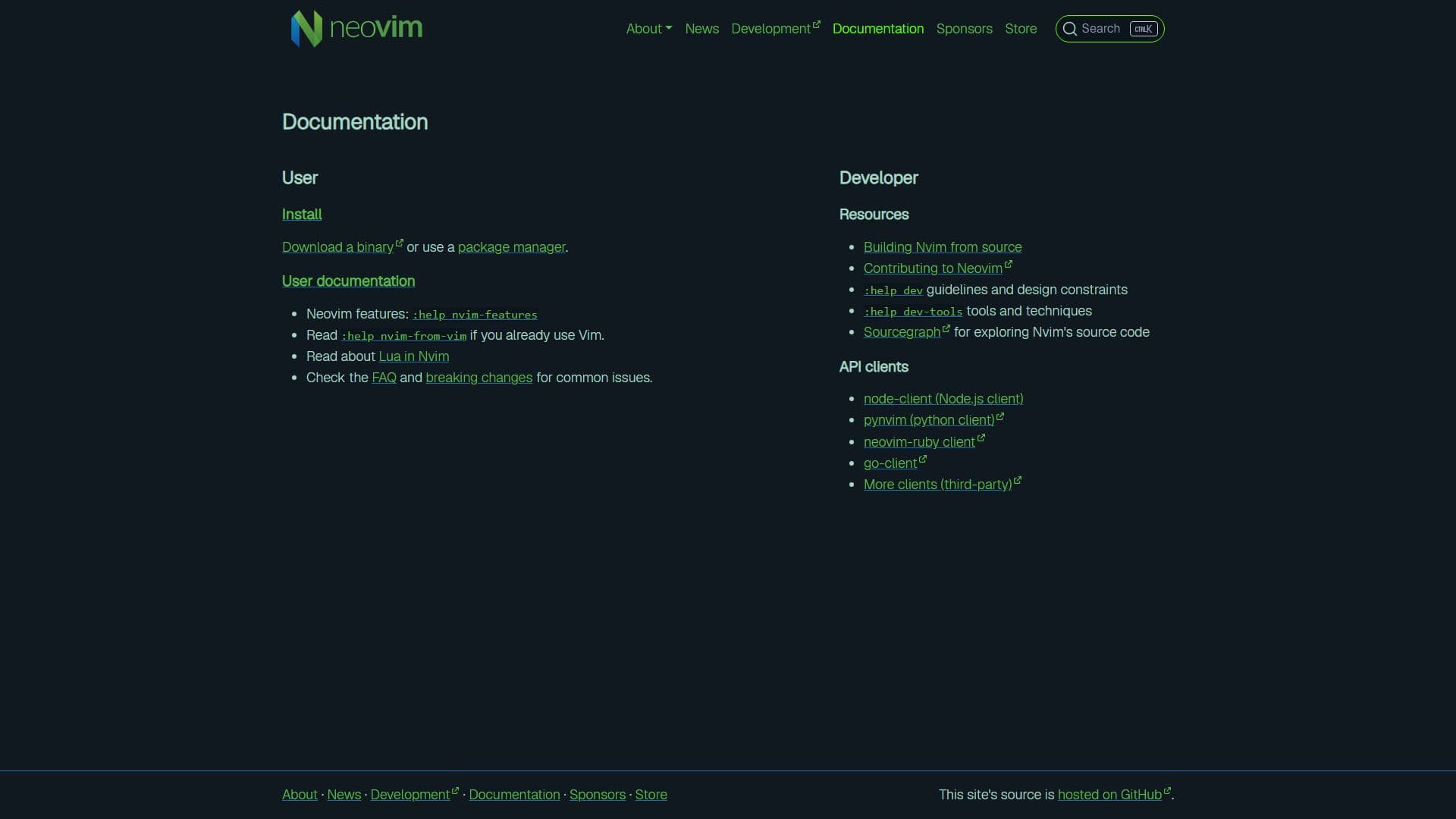Click external-link icon beside More clients
Viewport: 1456px width, 819px height.
[1018, 480]
